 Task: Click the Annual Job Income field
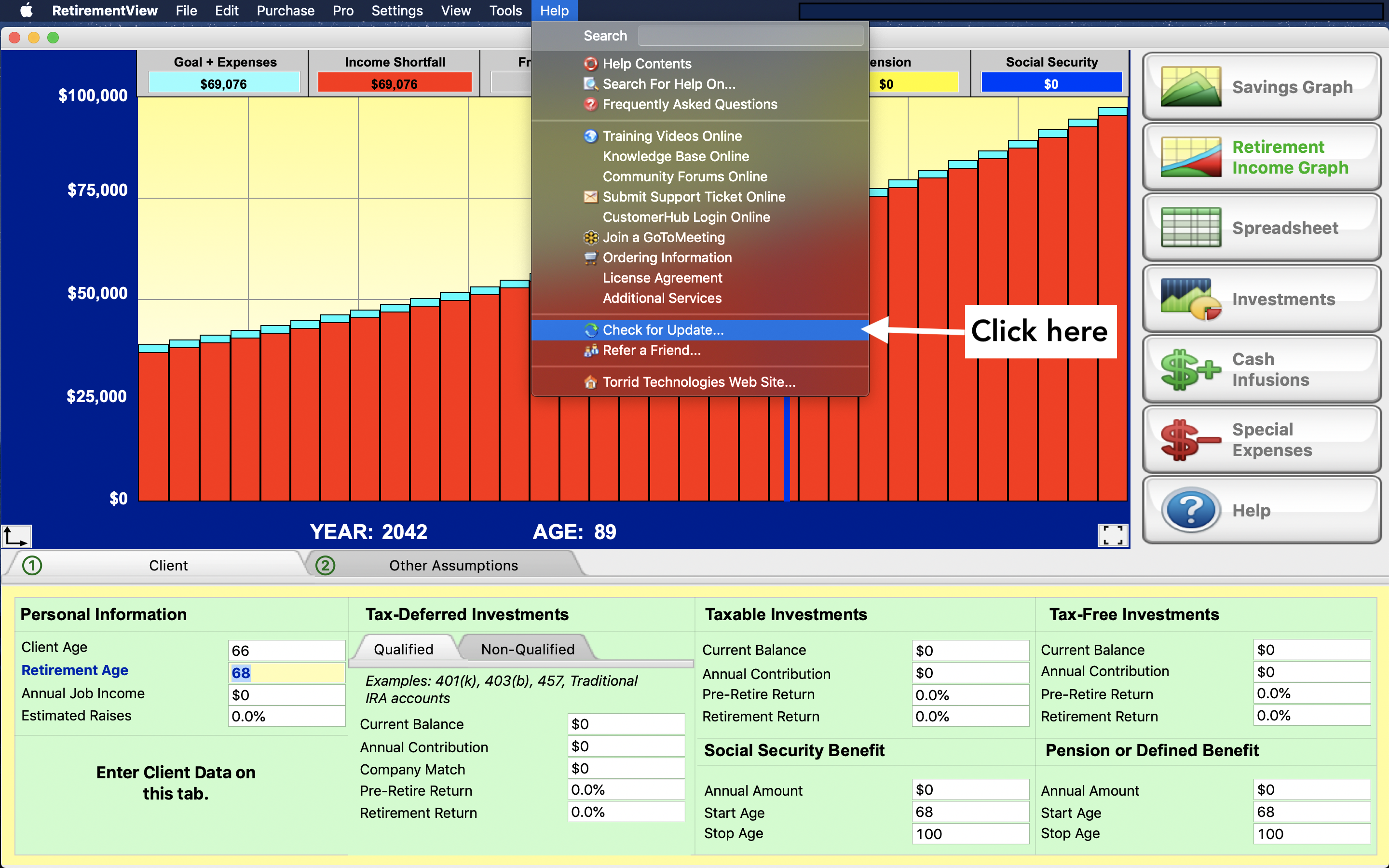(286, 694)
